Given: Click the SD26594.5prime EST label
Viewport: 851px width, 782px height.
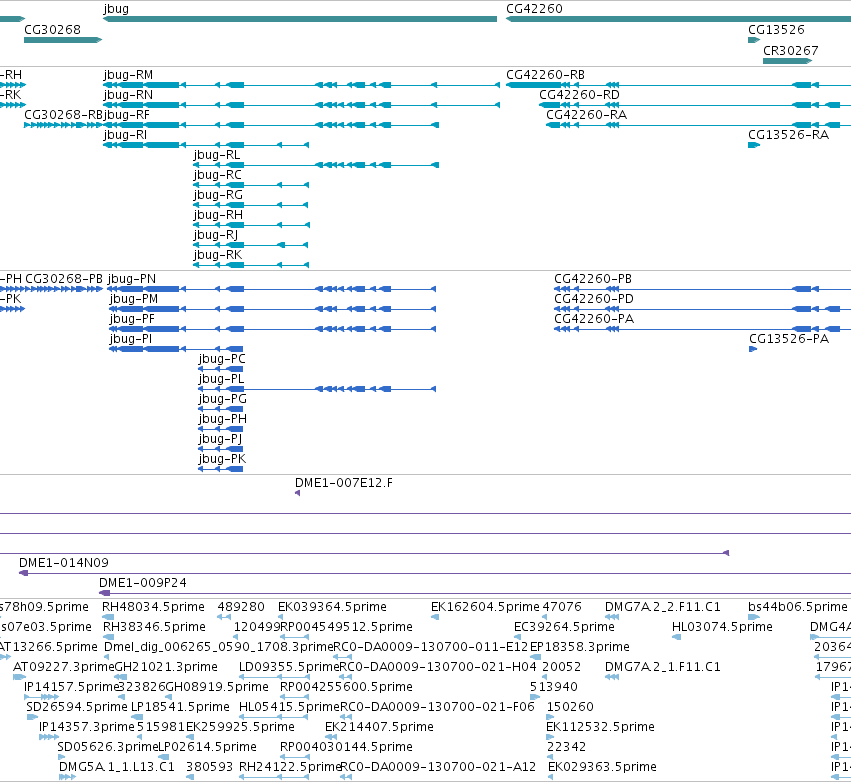Looking at the screenshot, I should point(77,707).
